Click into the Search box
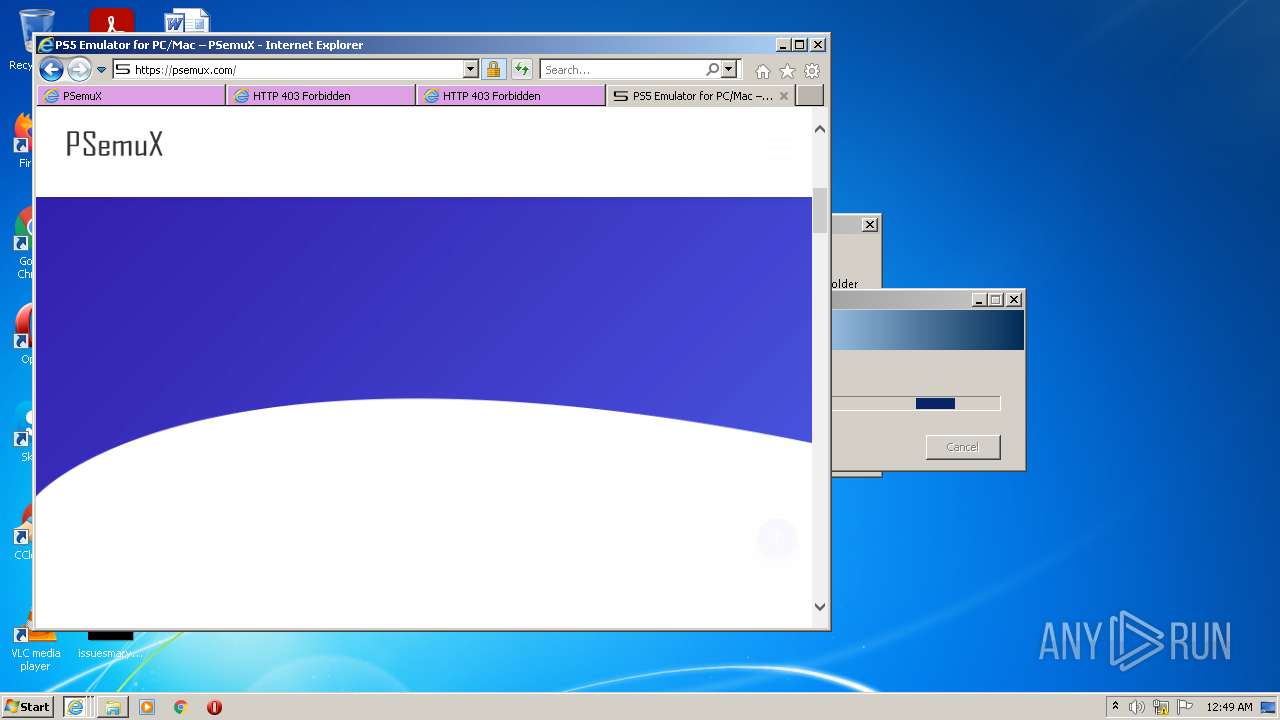 [x=621, y=70]
